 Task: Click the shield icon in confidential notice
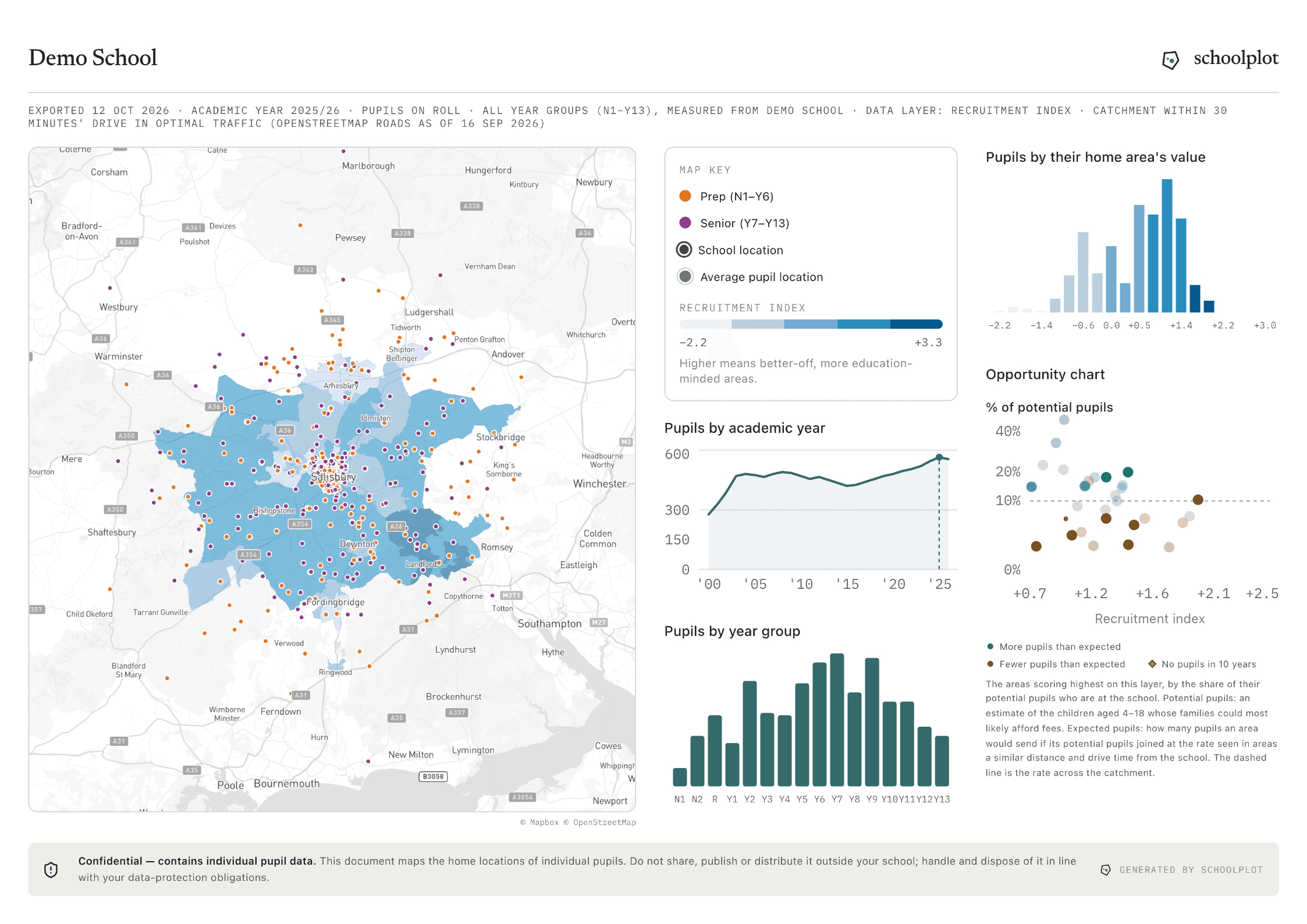(51, 869)
